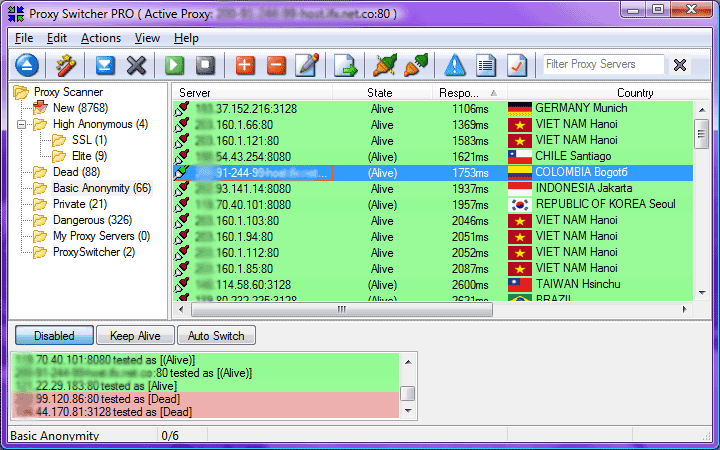This screenshot has width=720, height=450.
Task: Click the server list scroll up arrow
Action: pyautogui.click(x=702, y=110)
